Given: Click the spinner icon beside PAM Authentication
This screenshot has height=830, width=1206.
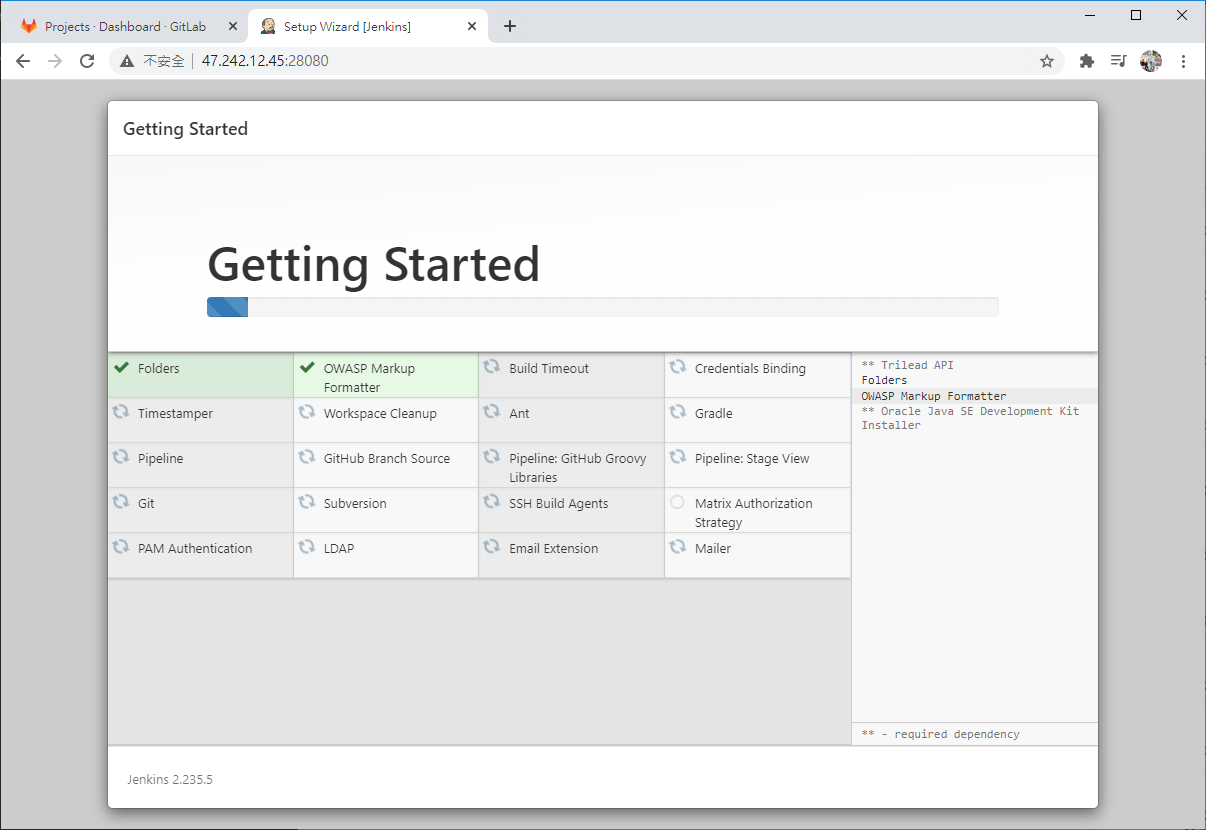Looking at the screenshot, I should click(x=121, y=547).
